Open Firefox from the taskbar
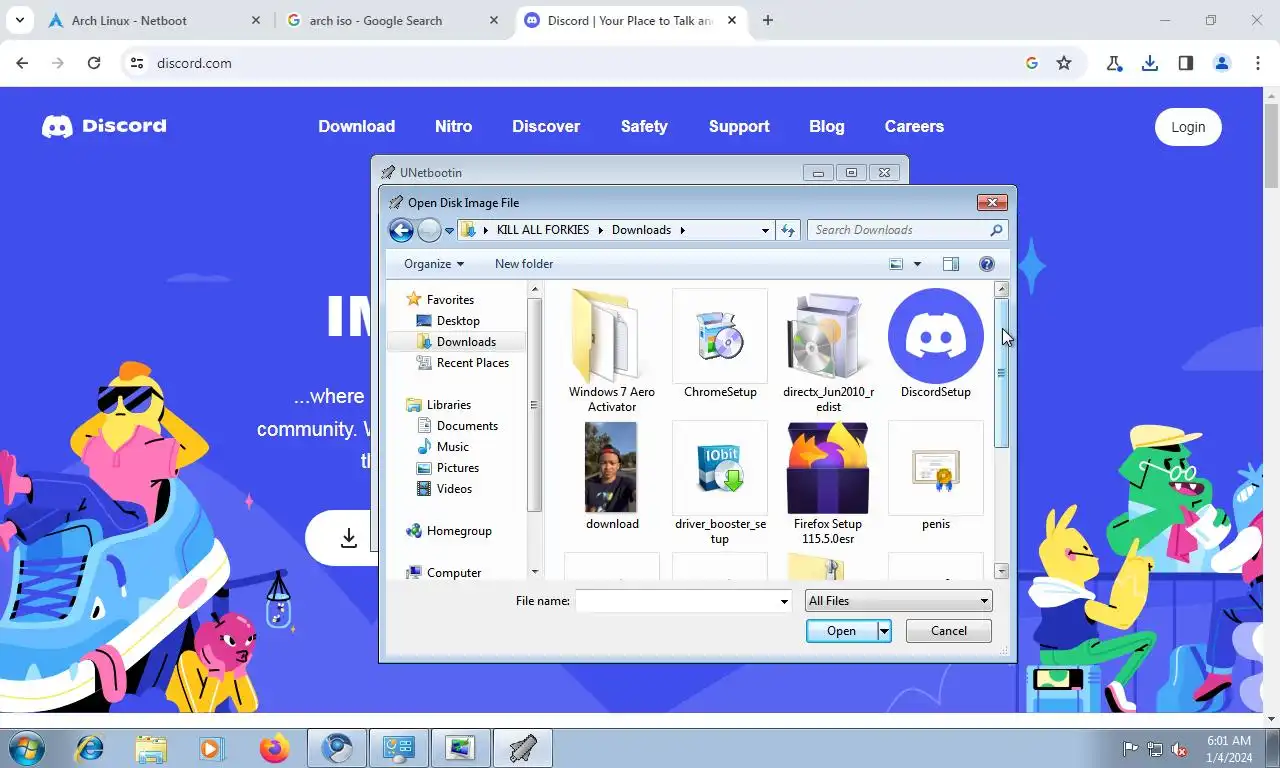This screenshot has height=768, width=1280. tap(273, 748)
